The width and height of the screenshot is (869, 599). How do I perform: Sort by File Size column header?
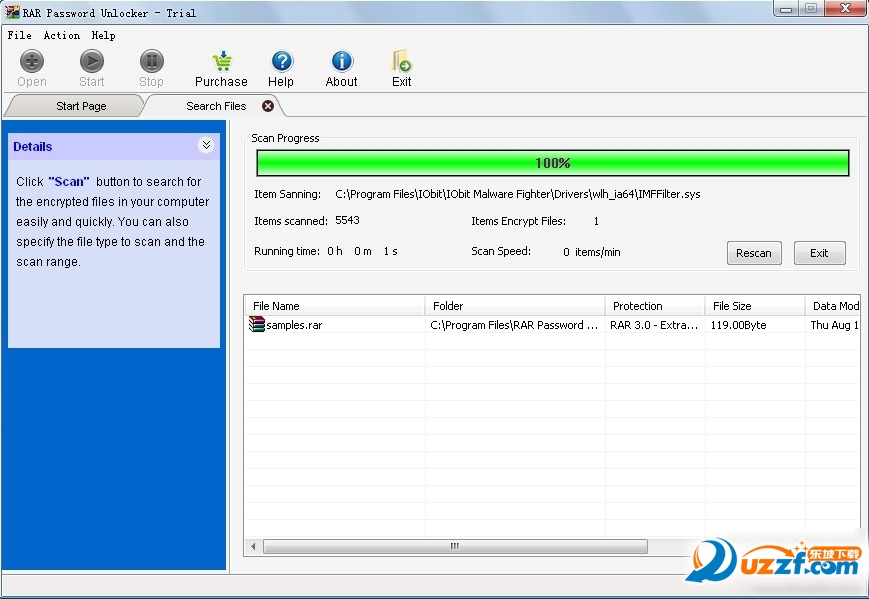point(755,306)
